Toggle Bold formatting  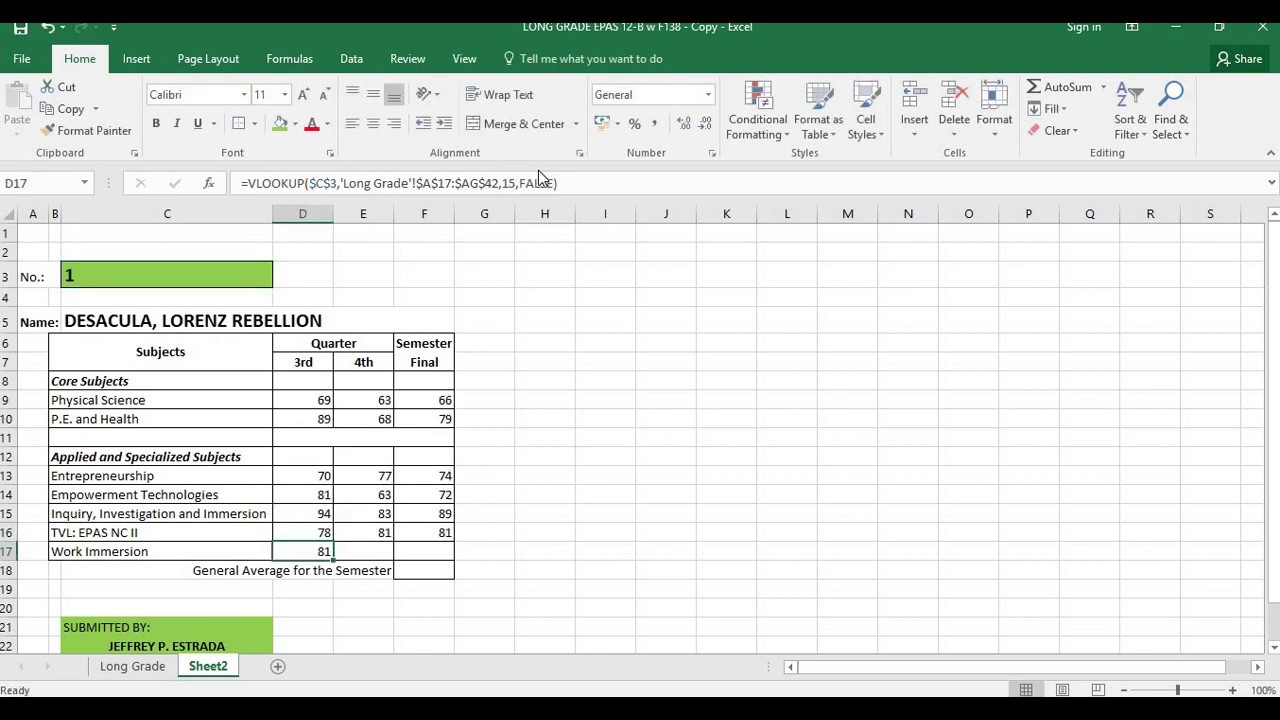pos(156,123)
